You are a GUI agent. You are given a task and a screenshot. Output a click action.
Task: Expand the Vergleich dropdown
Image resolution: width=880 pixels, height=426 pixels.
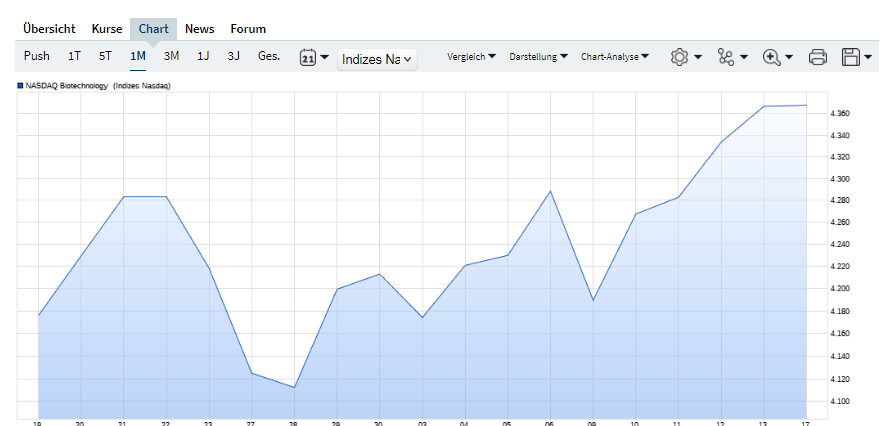(x=471, y=57)
